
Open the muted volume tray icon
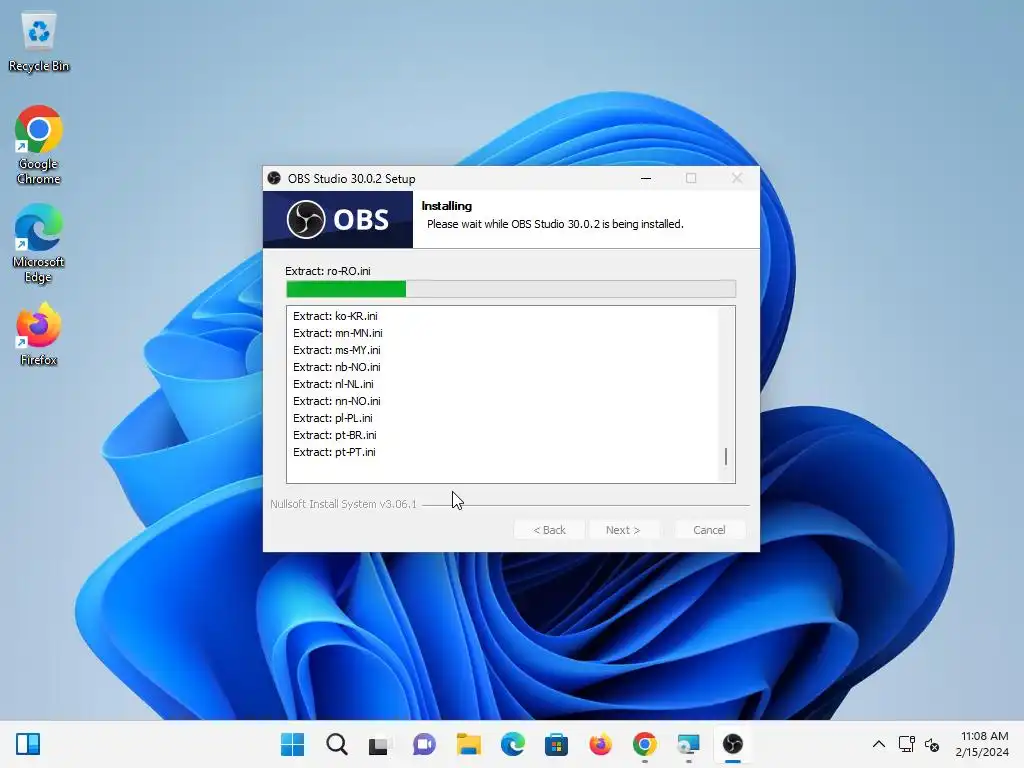click(932, 744)
